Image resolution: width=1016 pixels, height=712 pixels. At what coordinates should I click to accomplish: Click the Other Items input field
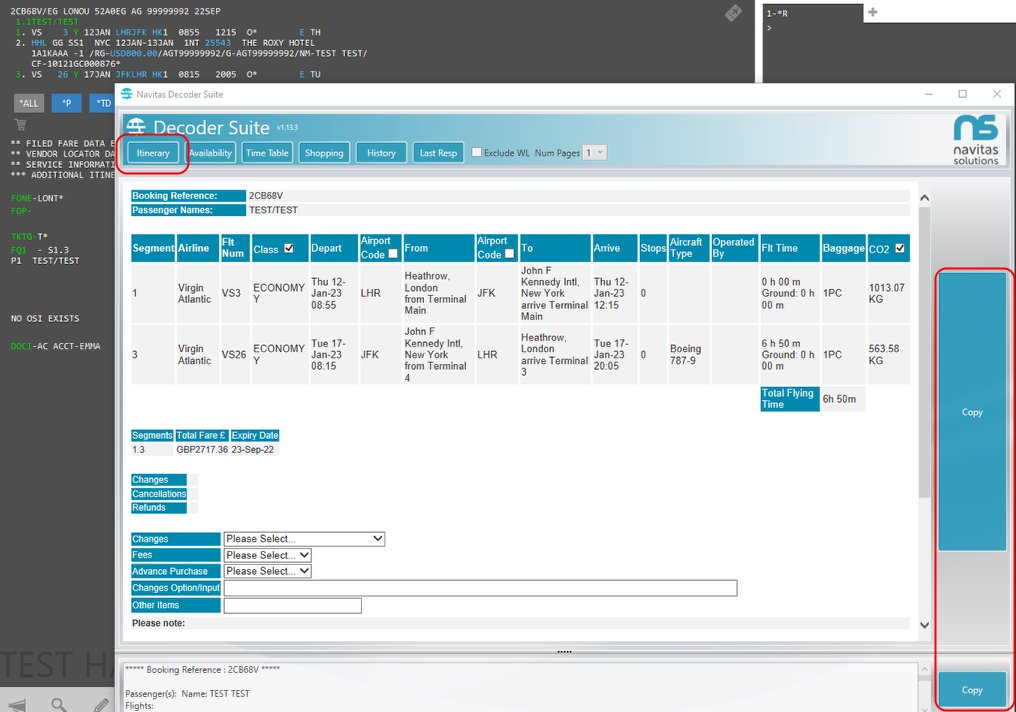292,605
